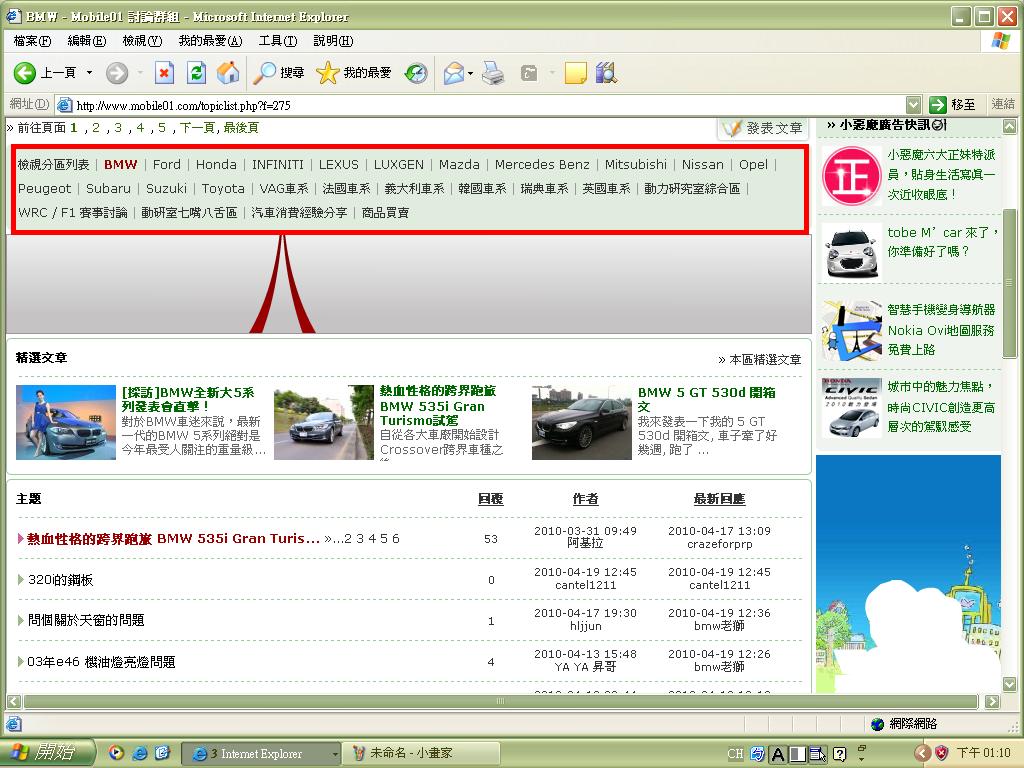Open the black BMW 5 GT thumbnail
Screen dimensions: 1024x768
(x=582, y=423)
